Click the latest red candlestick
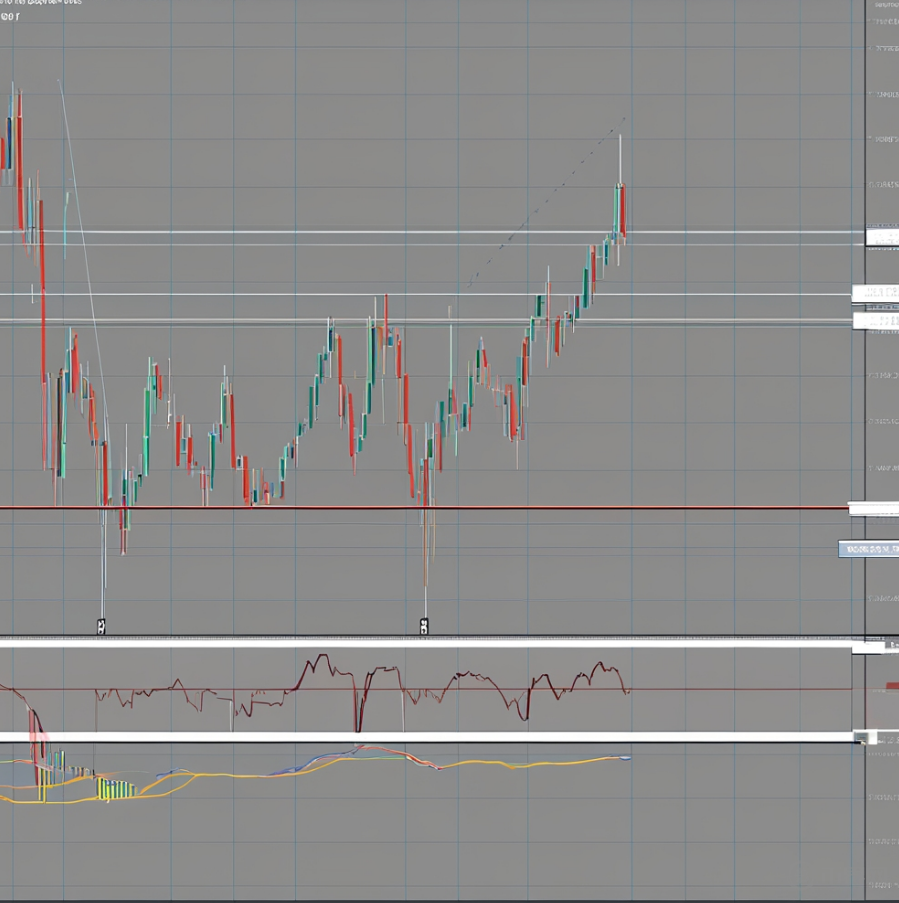This screenshot has width=899, height=903. [622, 212]
